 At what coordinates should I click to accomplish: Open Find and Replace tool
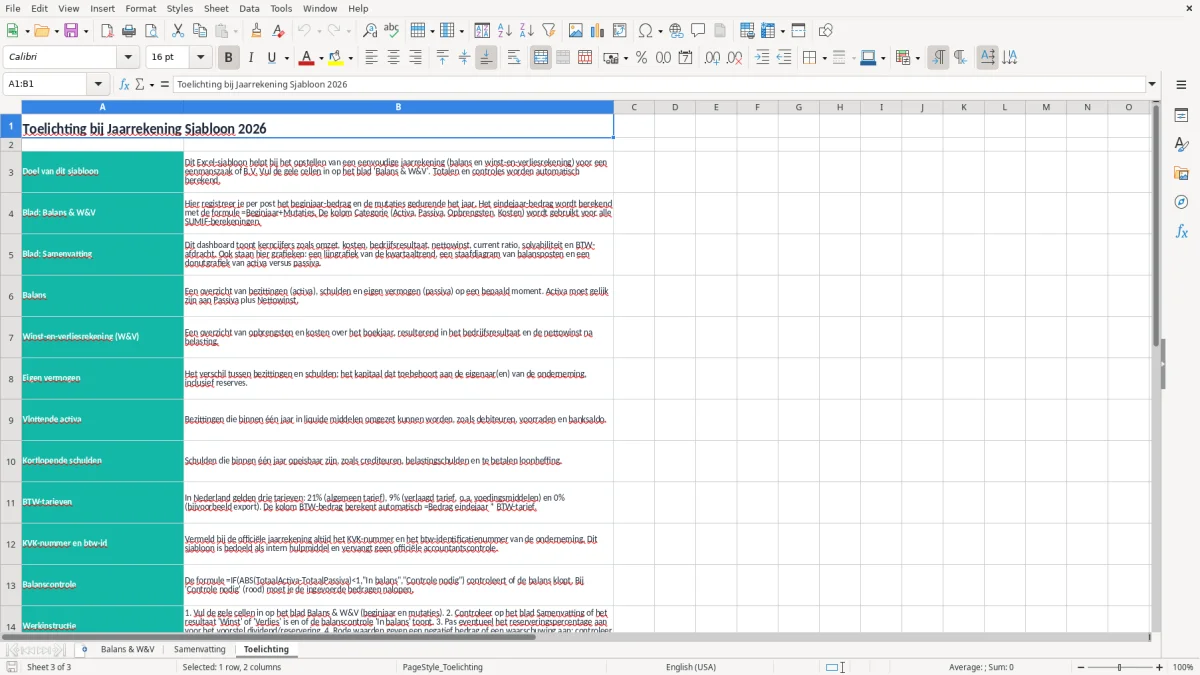click(x=370, y=31)
